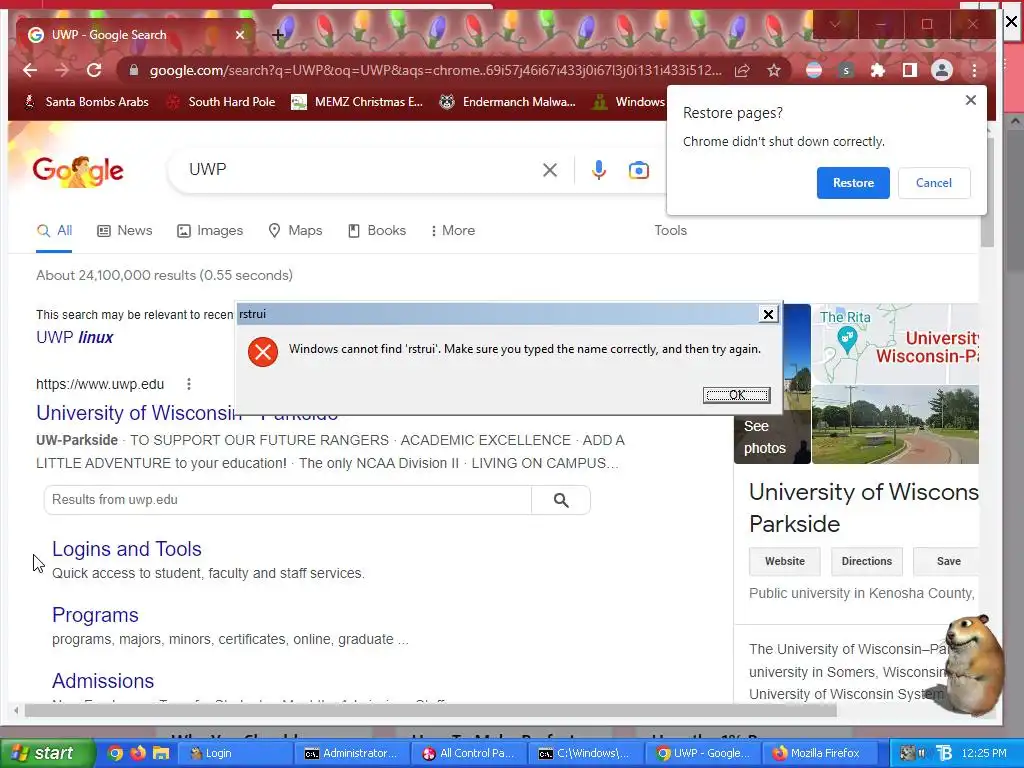Start voice search with the microphone icon
Viewport: 1024px width, 768px height.
pos(598,170)
